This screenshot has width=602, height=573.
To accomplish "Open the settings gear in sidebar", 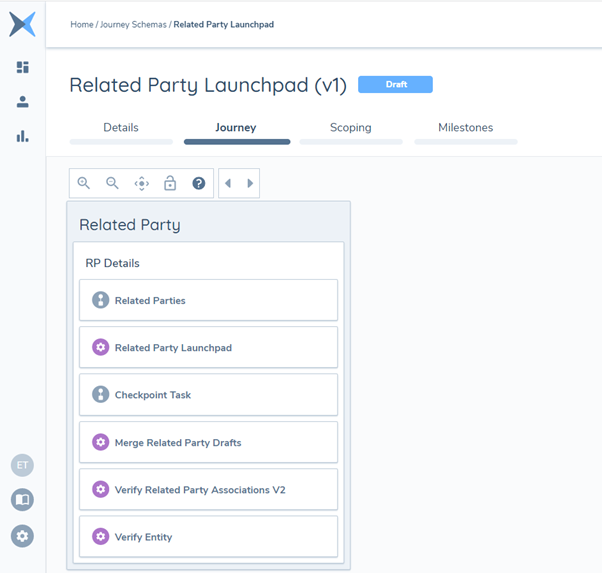I will pyautogui.click(x=22, y=536).
